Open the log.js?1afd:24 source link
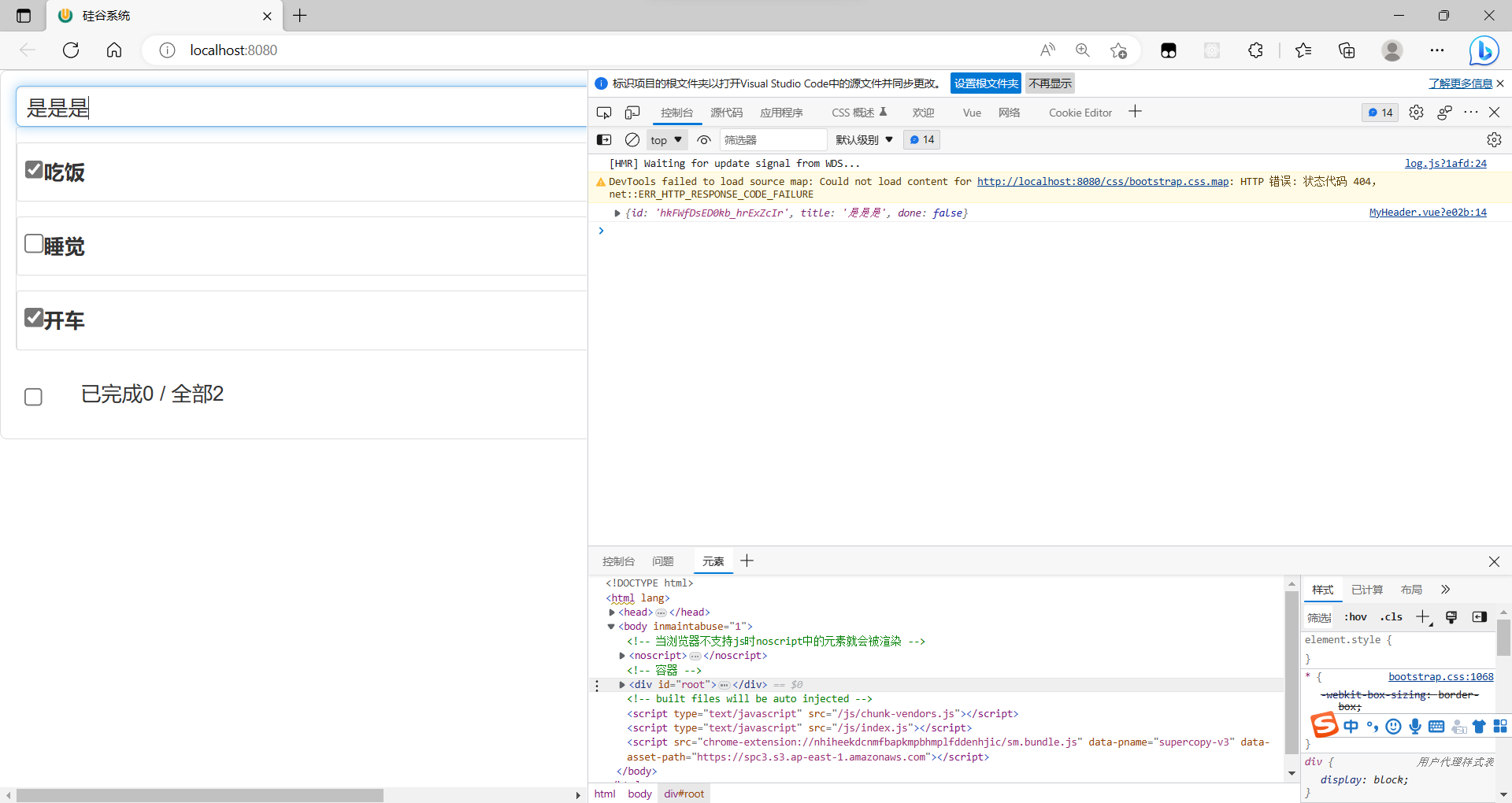 point(1446,164)
